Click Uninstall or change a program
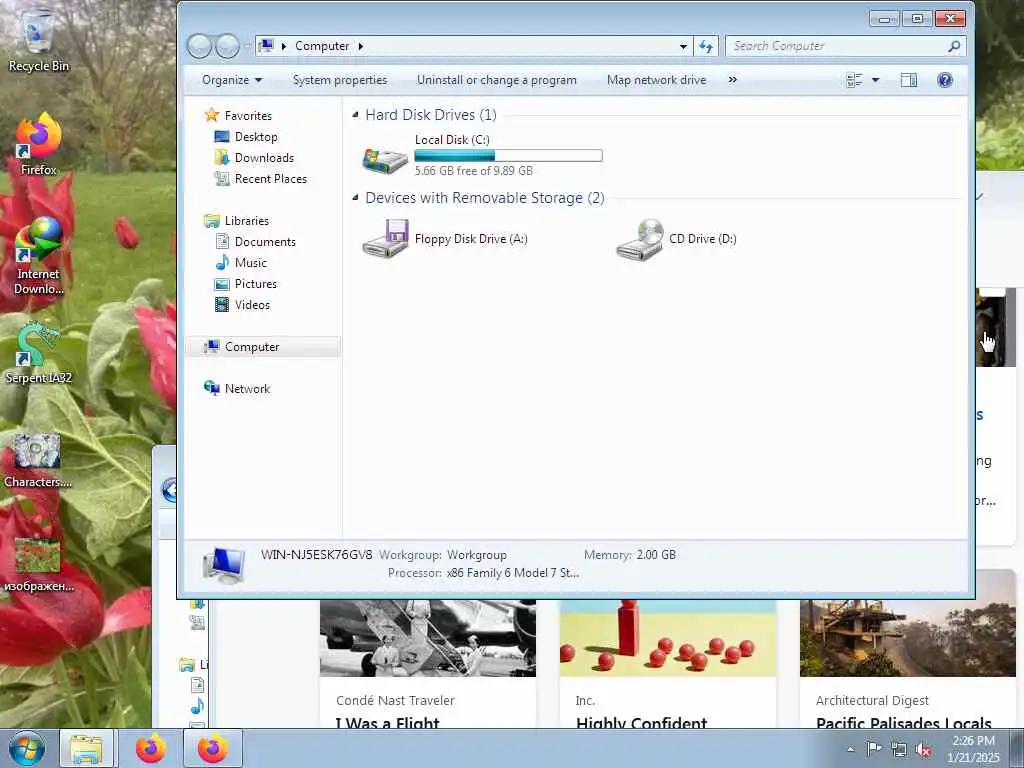 [496, 80]
